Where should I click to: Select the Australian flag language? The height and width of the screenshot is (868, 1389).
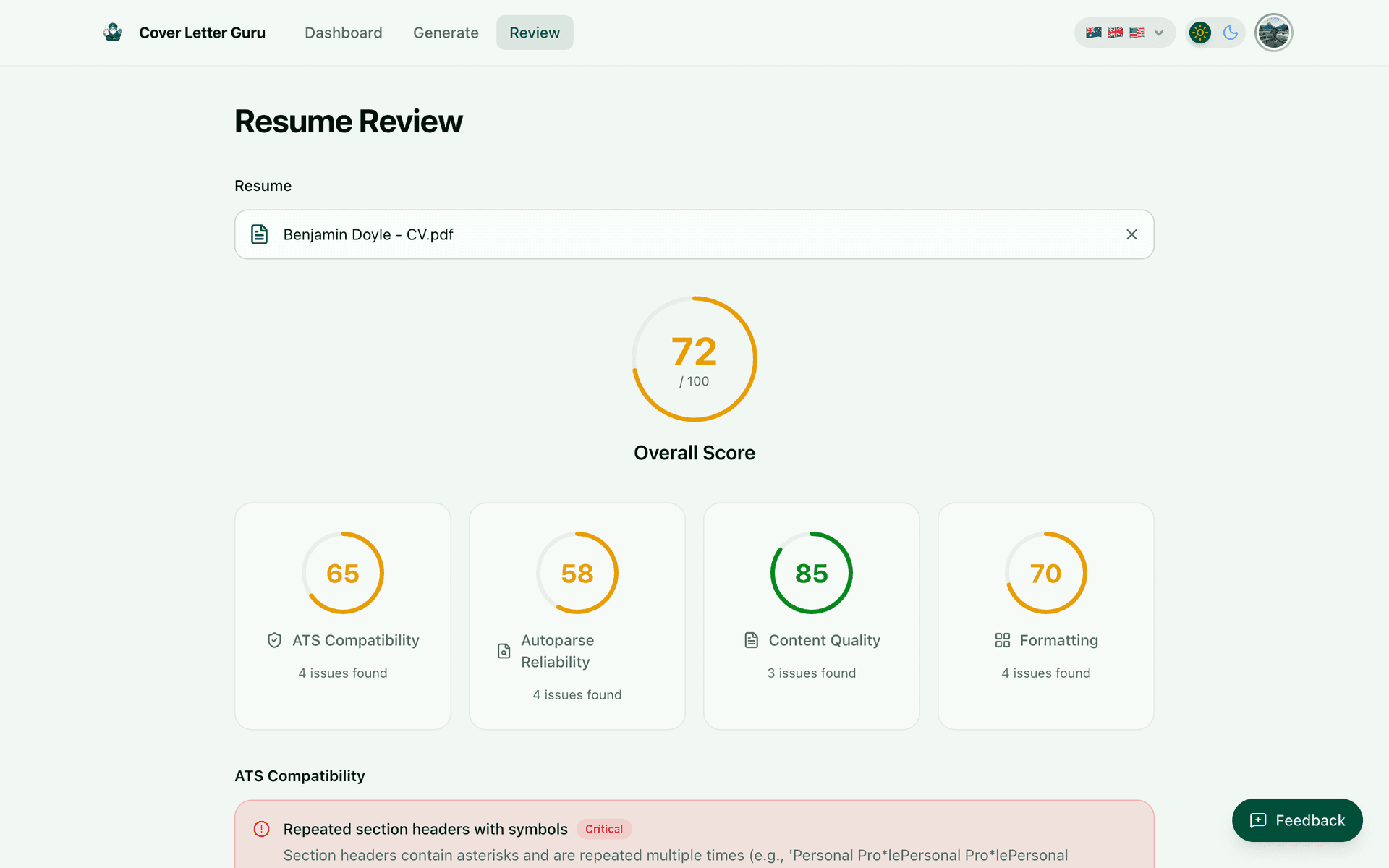click(x=1093, y=32)
